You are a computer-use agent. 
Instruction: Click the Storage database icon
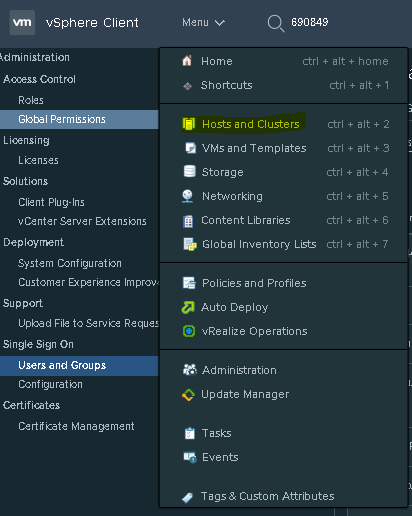pyautogui.click(x=189, y=171)
